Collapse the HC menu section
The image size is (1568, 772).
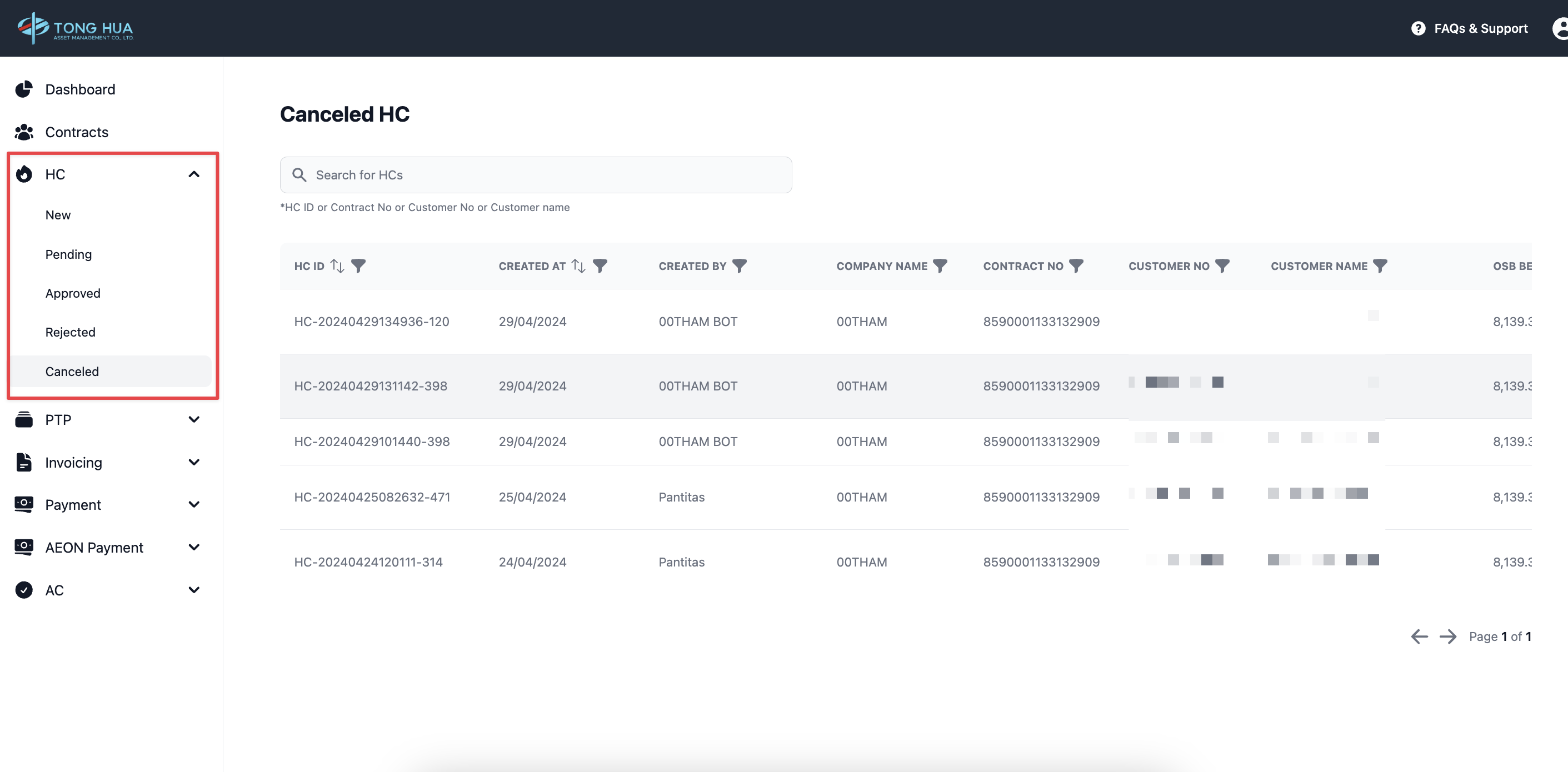point(193,174)
